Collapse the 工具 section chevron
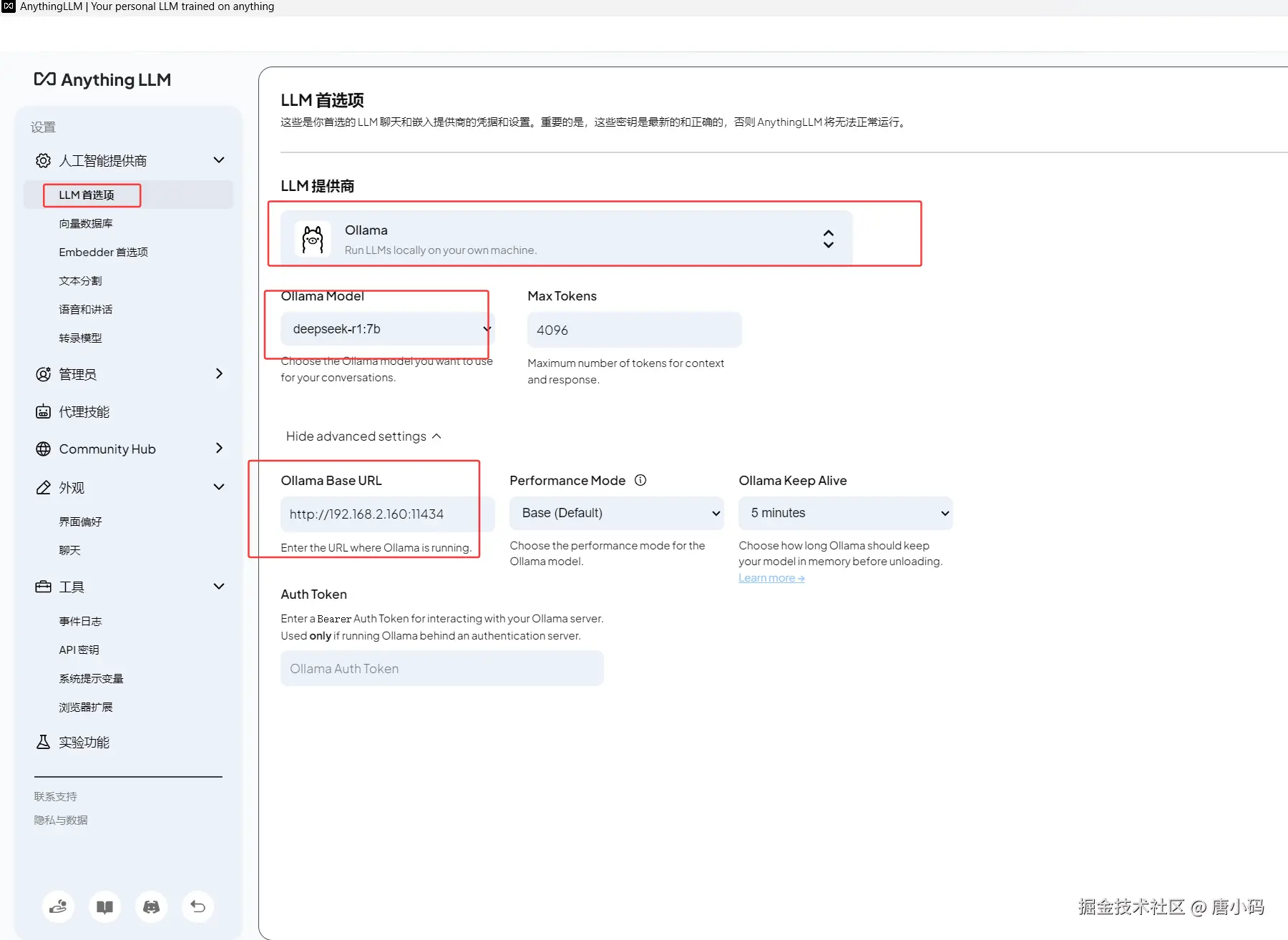The height and width of the screenshot is (940, 1288). pyautogui.click(x=219, y=587)
